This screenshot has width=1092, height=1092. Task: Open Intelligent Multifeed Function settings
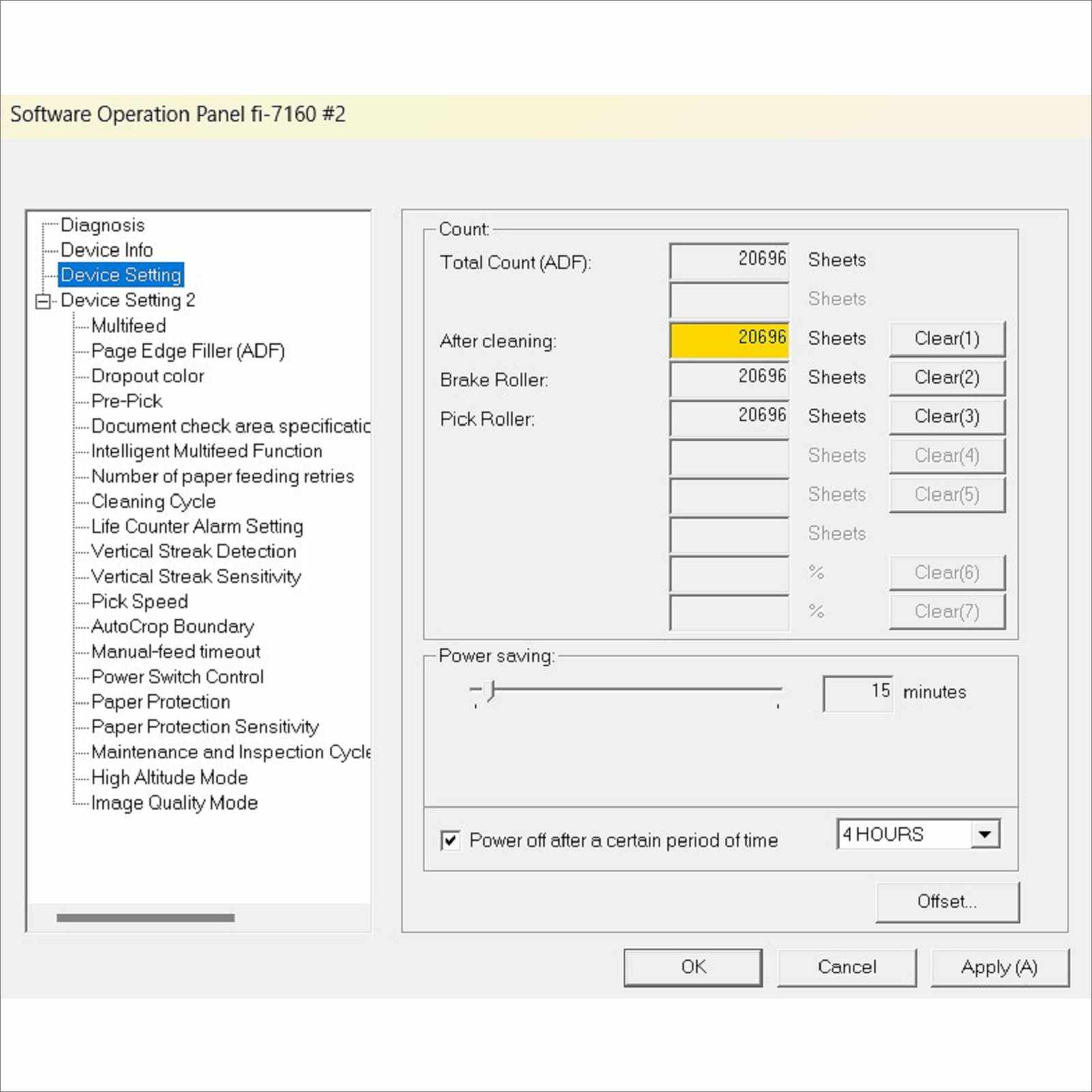(206, 451)
